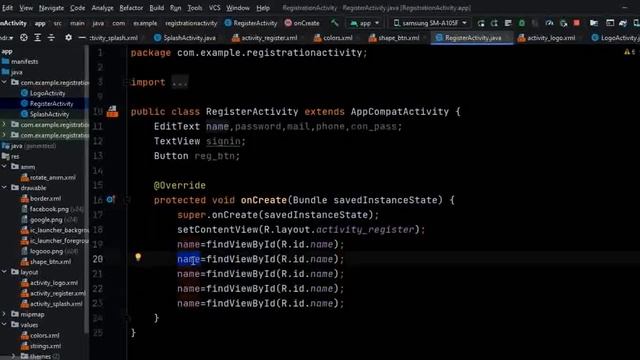Click the Apply Code Changes icon

click(508, 23)
